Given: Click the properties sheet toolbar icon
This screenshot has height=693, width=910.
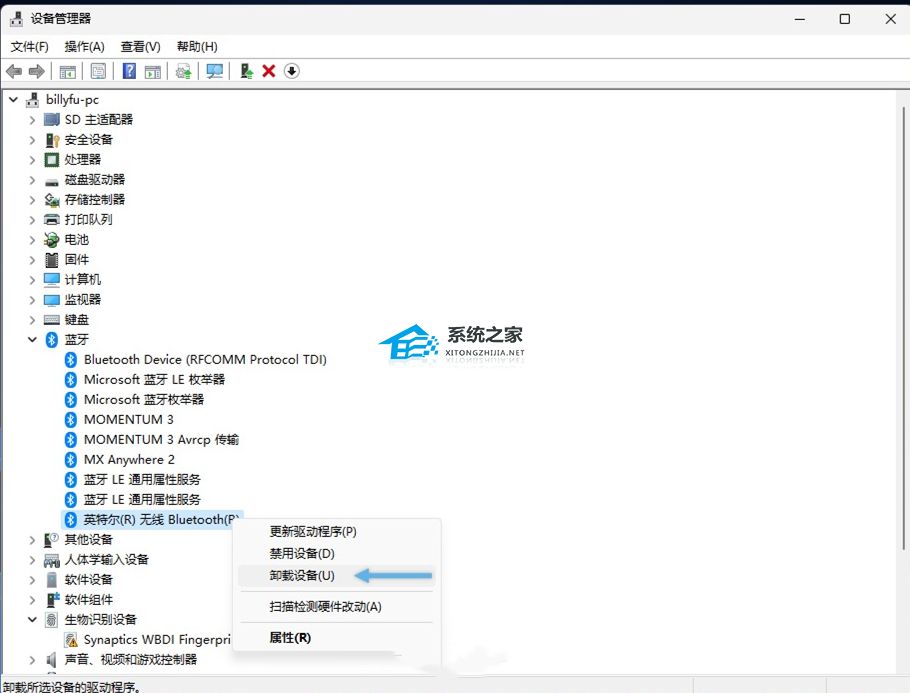Looking at the screenshot, I should [98, 71].
